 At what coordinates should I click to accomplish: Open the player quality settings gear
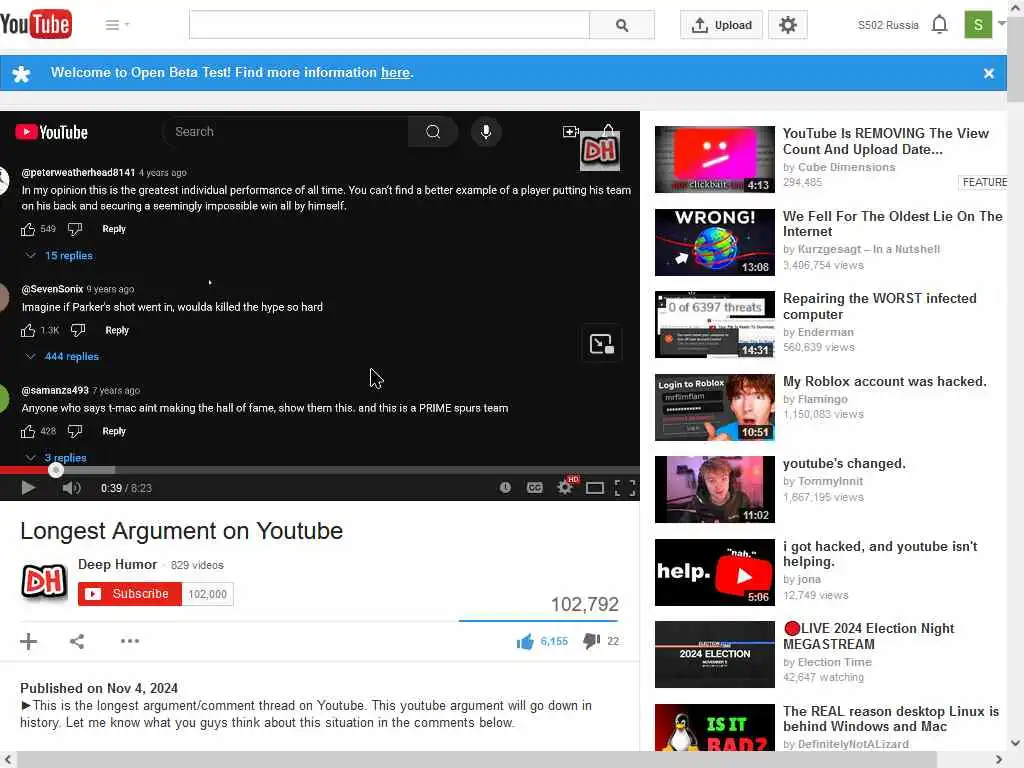pyautogui.click(x=565, y=487)
